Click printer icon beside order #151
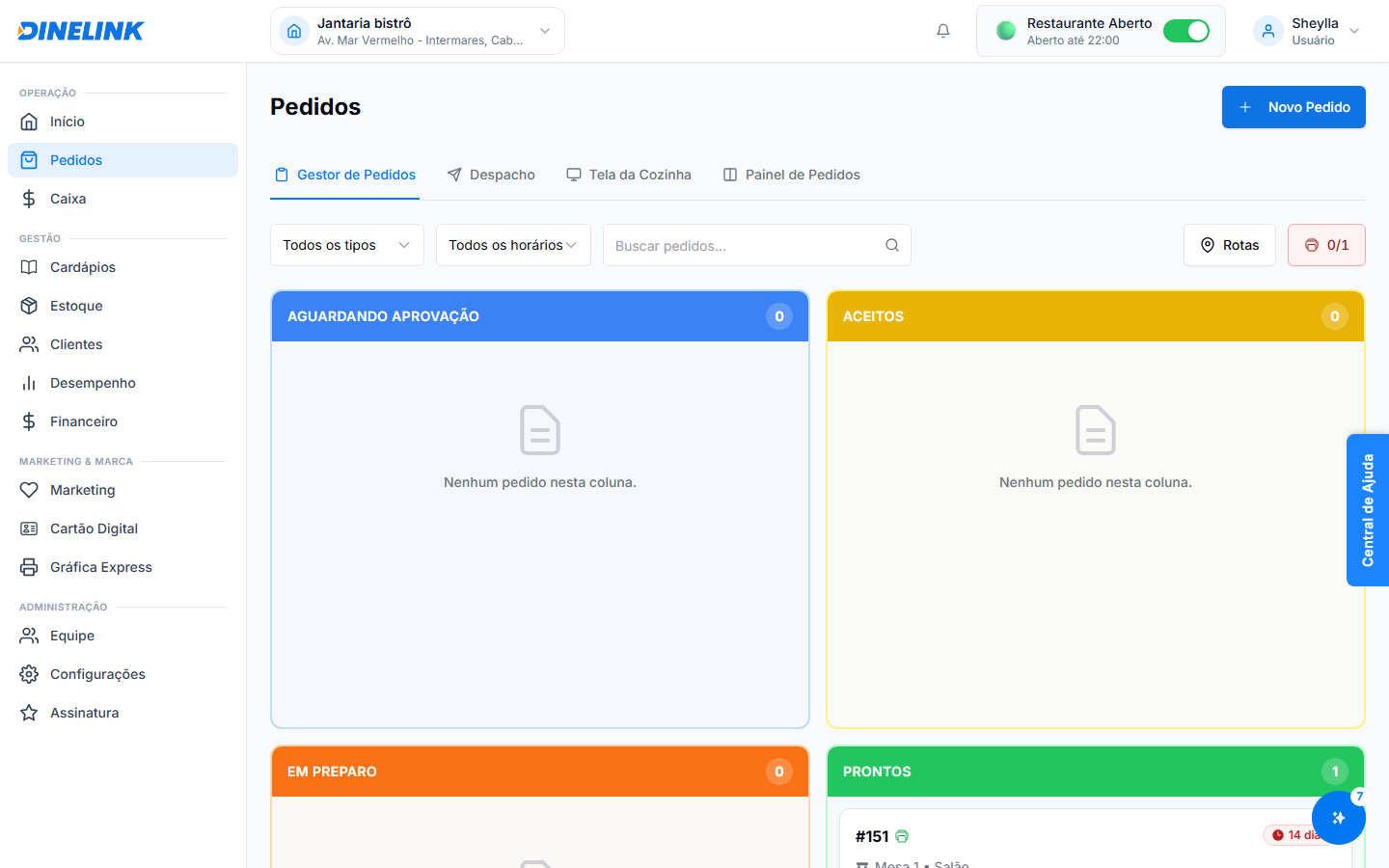 coord(902,836)
